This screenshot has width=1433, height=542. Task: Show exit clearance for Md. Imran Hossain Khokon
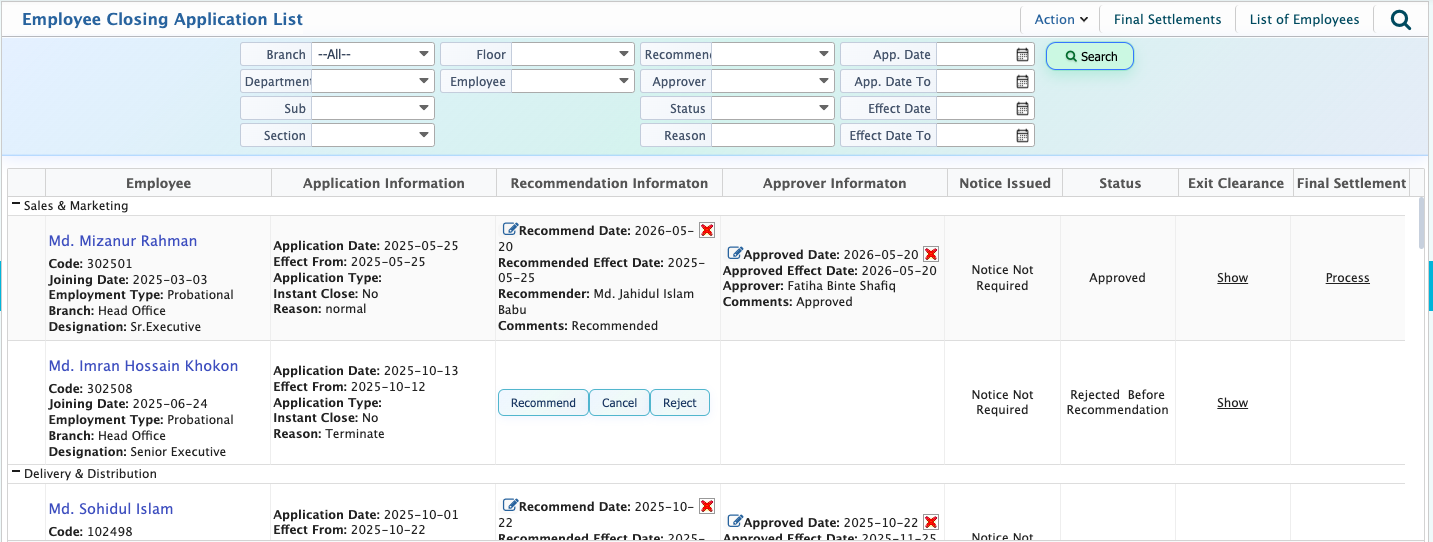1232,403
